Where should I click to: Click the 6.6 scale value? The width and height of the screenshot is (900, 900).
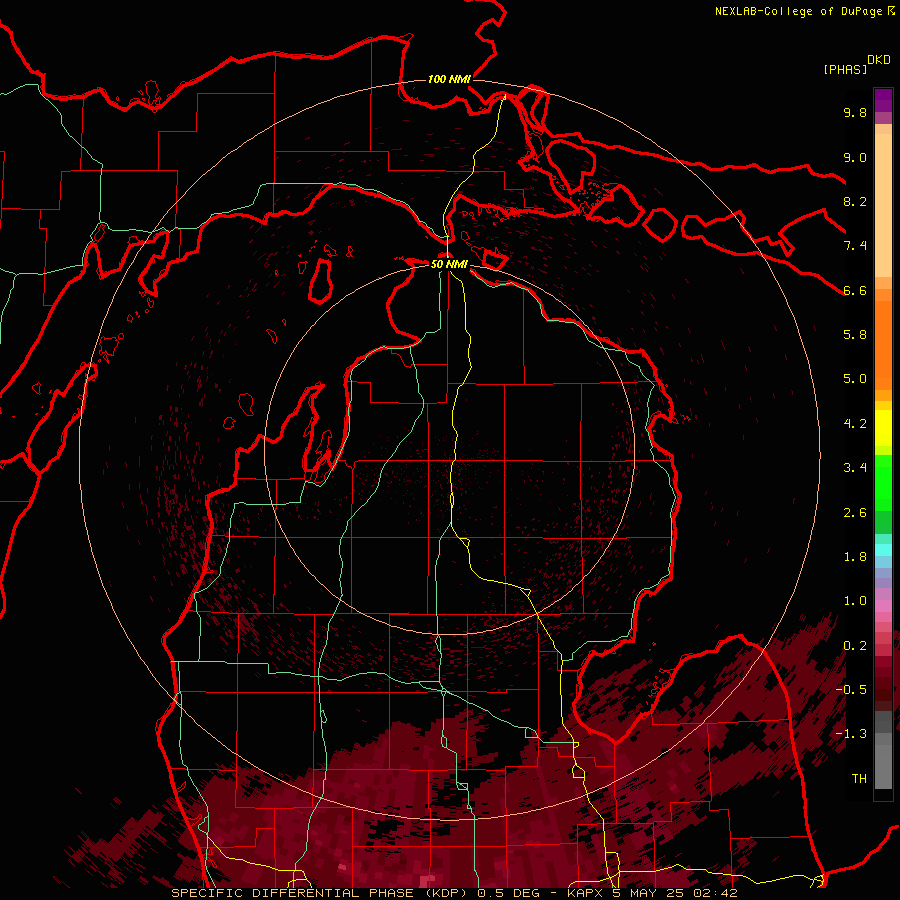[x=855, y=290]
